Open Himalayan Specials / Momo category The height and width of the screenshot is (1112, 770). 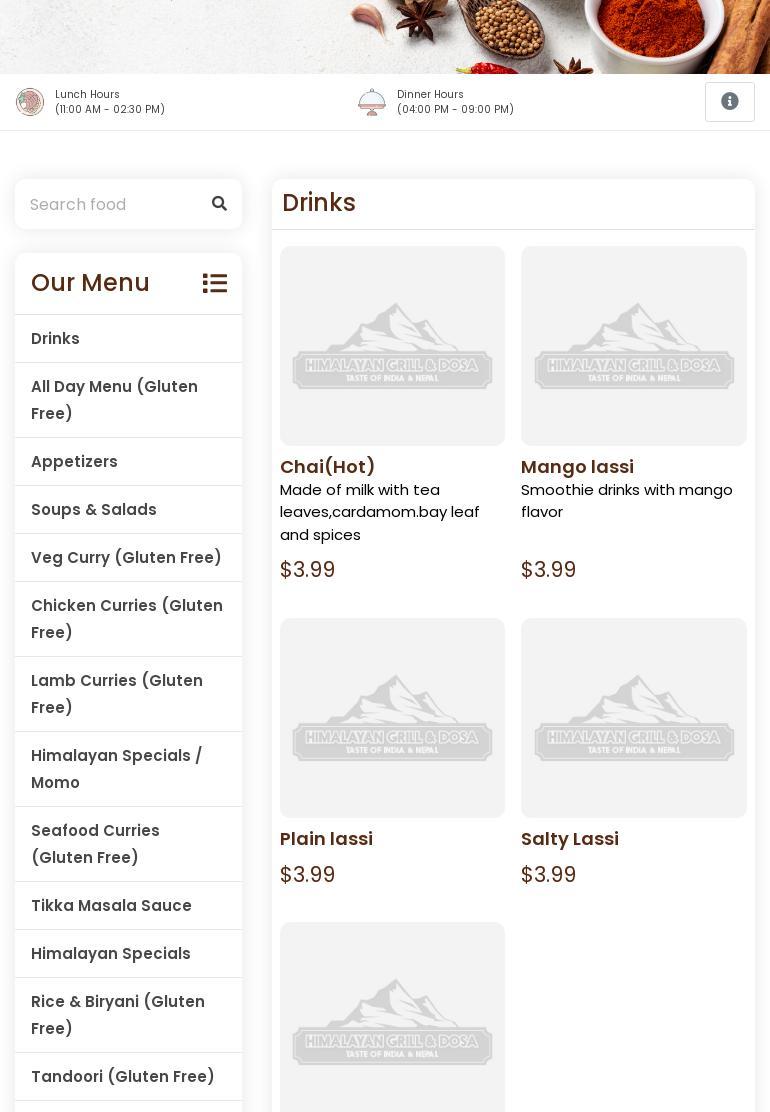128,769
